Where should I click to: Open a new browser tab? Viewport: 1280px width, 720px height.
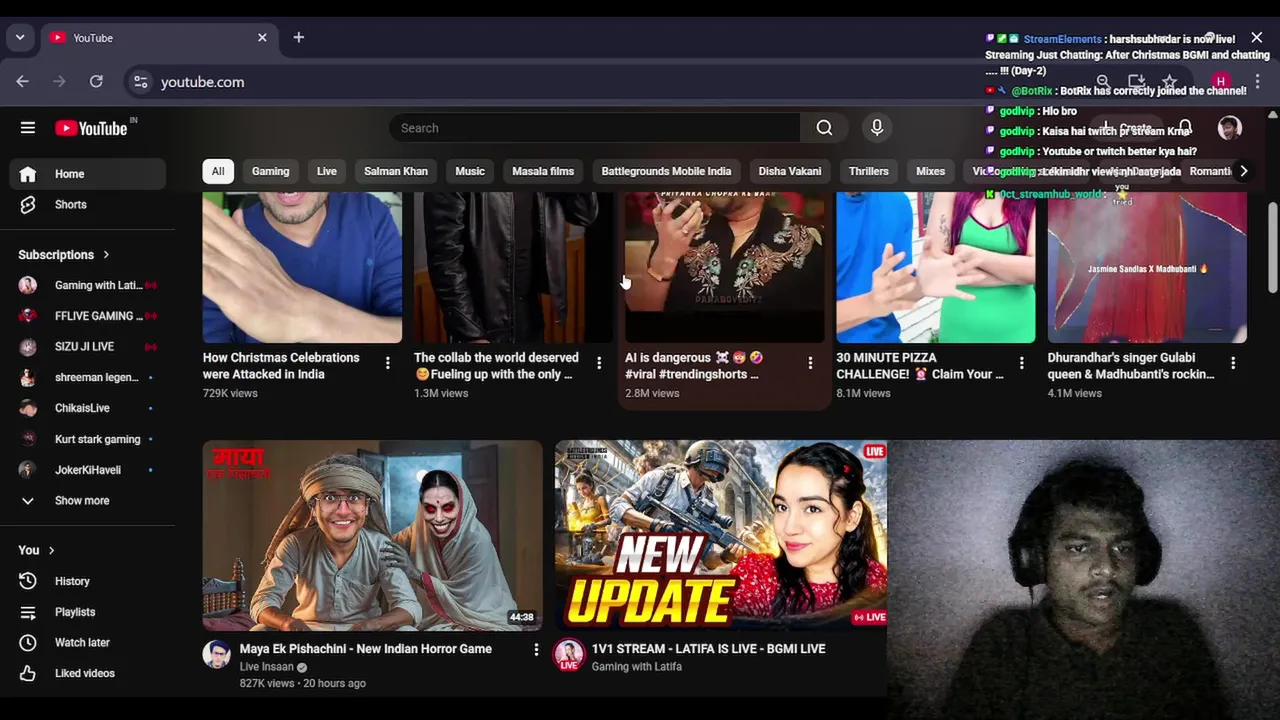point(298,38)
